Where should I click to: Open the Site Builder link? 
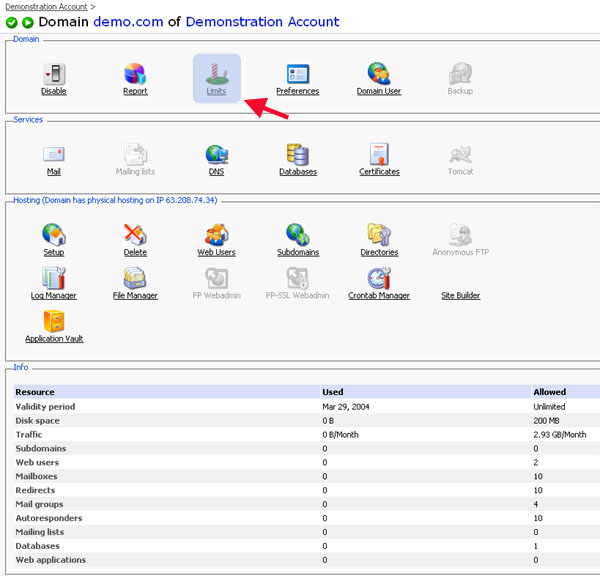[x=460, y=295]
